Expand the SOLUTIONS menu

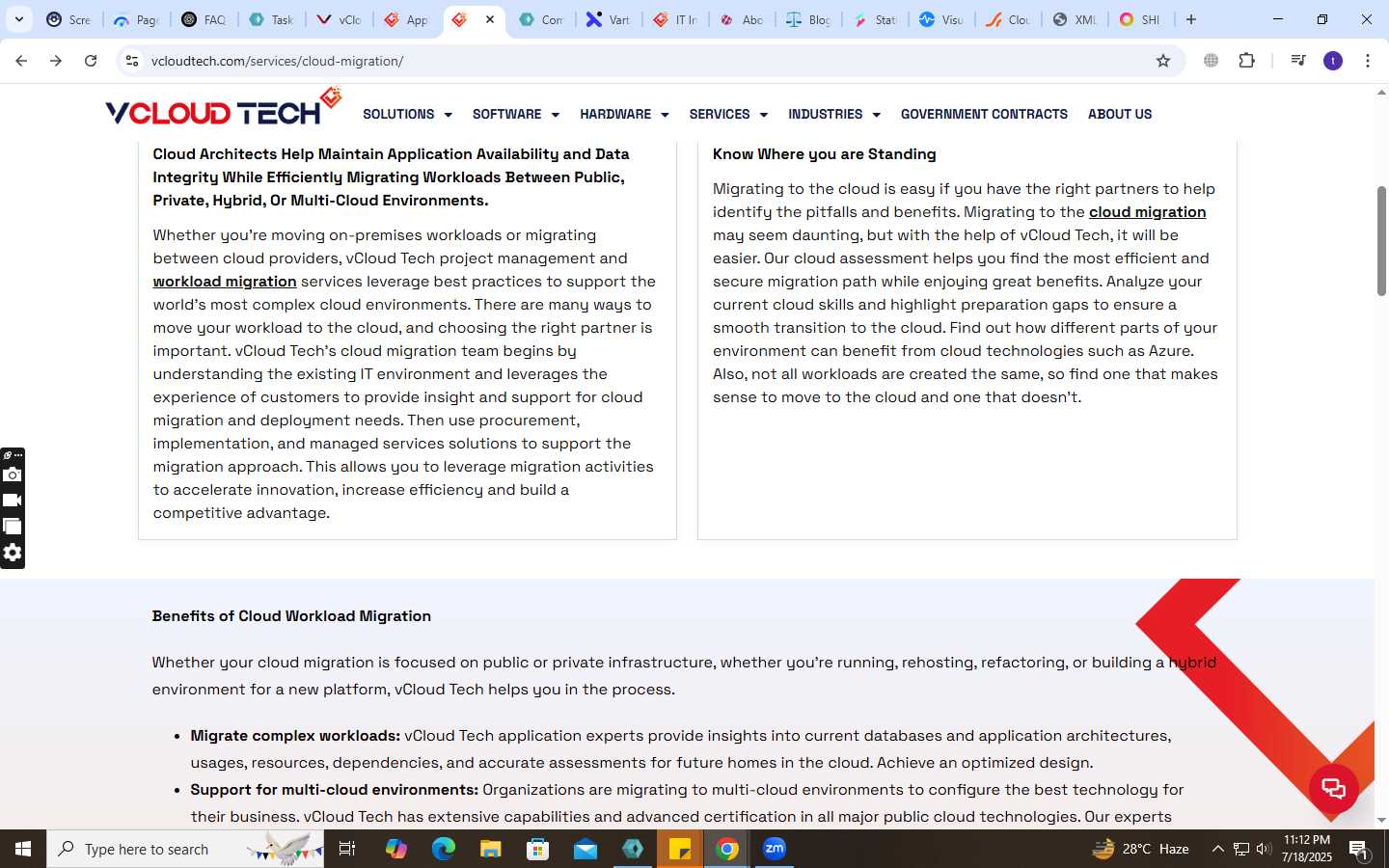407,114
